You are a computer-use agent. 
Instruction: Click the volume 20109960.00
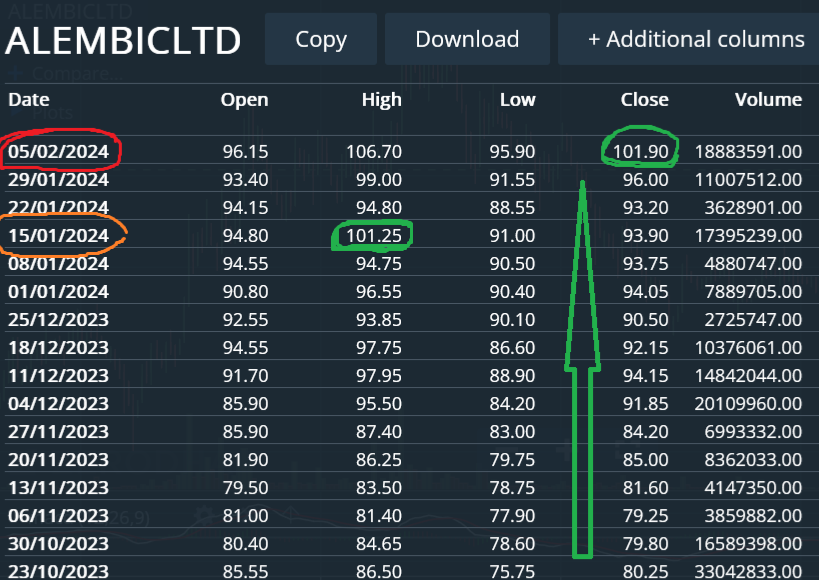coord(748,404)
